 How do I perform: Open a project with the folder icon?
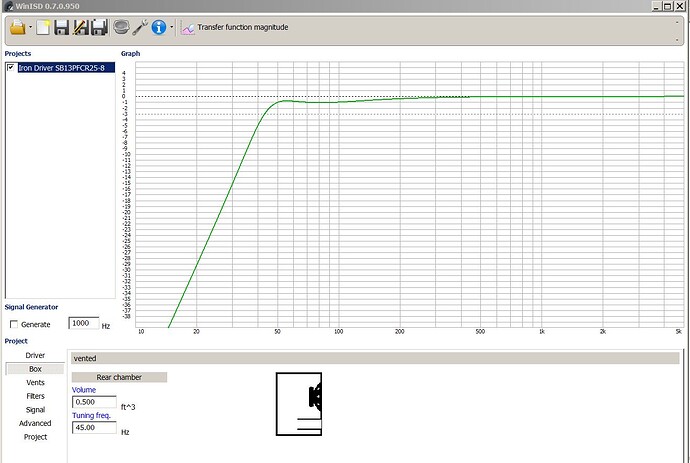point(18,27)
